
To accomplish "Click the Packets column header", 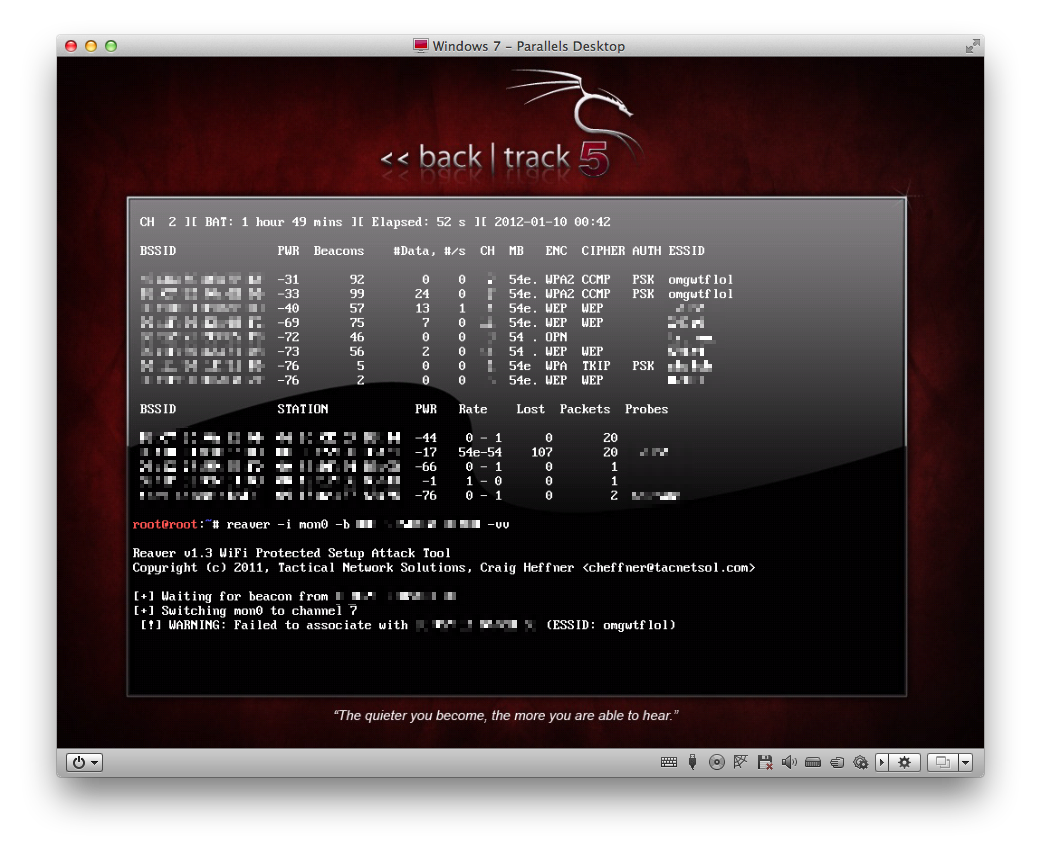I will [584, 409].
